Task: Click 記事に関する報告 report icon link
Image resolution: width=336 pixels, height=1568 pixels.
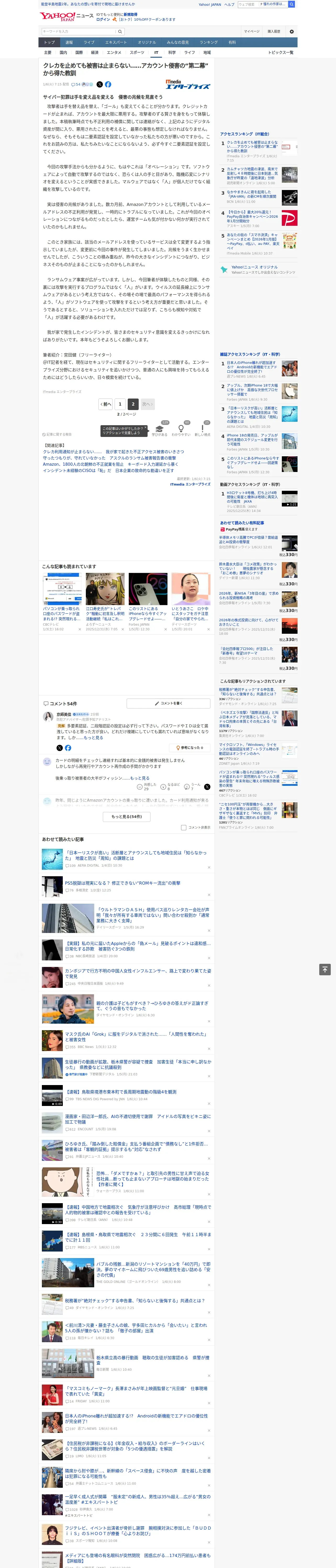Action: pos(57,434)
